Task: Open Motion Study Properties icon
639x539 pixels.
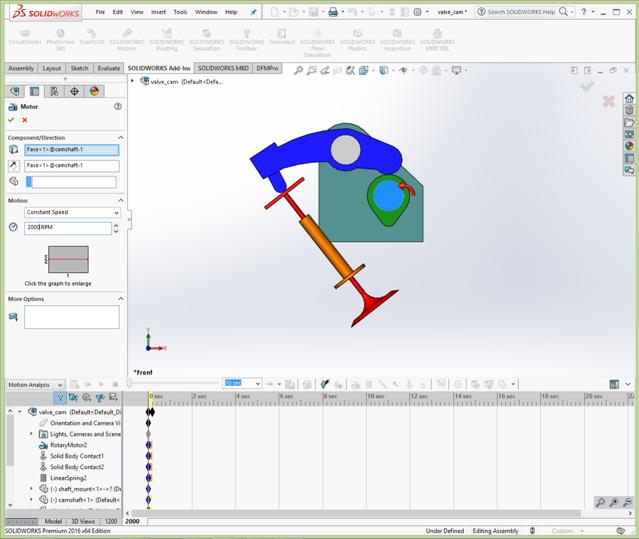Action: 458,384
